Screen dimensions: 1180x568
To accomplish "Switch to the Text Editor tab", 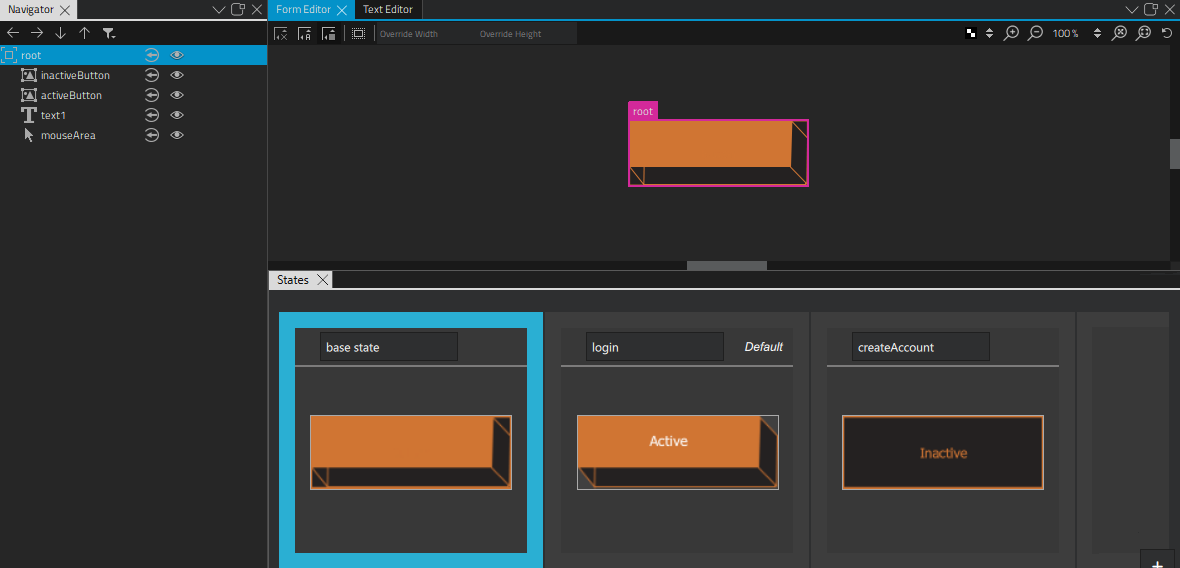I will tap(387, 9).
